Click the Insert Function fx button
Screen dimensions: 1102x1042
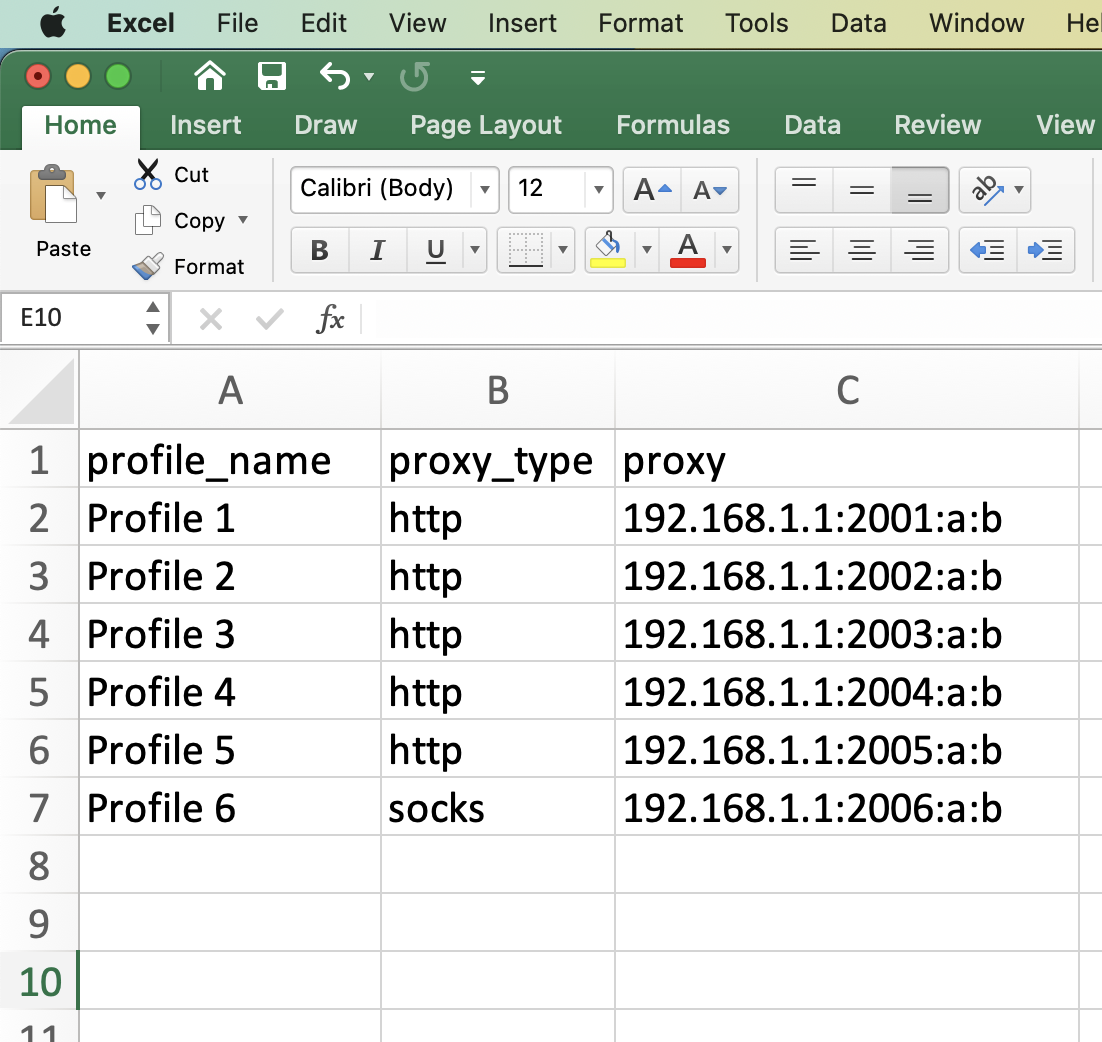tap(330, 319)
